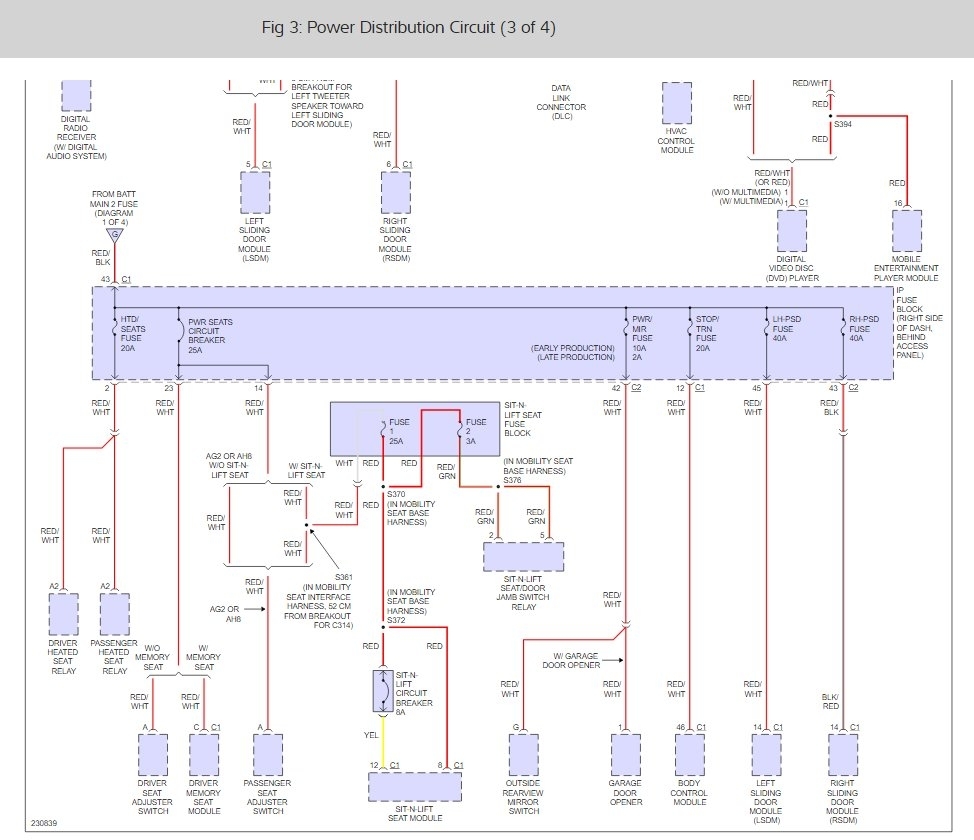Select the Sit-N-Lift Seat/Door Jamb Switch Relay box
This screenshot has height=840, width=974.
pyautogui.click(x=524, y=557)
